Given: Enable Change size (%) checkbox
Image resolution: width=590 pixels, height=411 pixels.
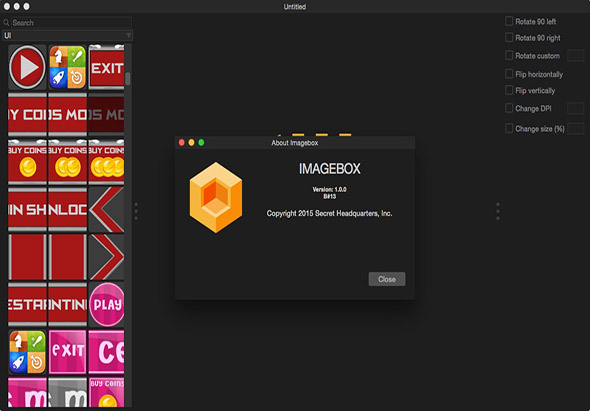Looking at the screenshot, I should click(509, 128).
